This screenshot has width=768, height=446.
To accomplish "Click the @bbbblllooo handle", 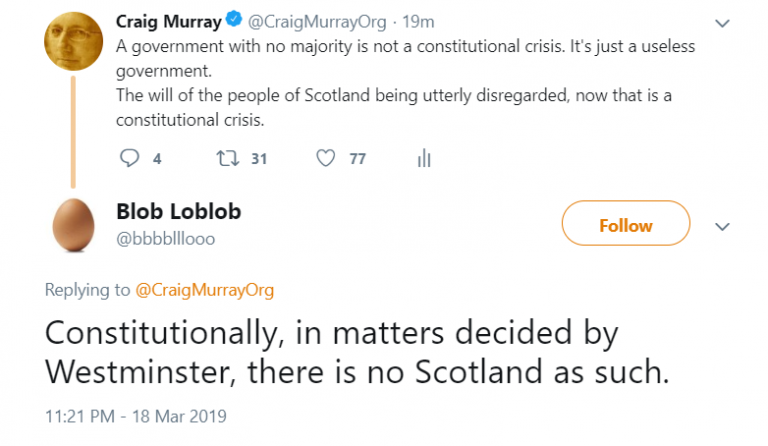I will 165,238.
